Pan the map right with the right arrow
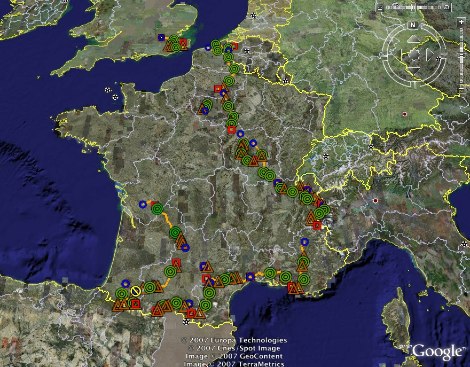 (430, 55)
